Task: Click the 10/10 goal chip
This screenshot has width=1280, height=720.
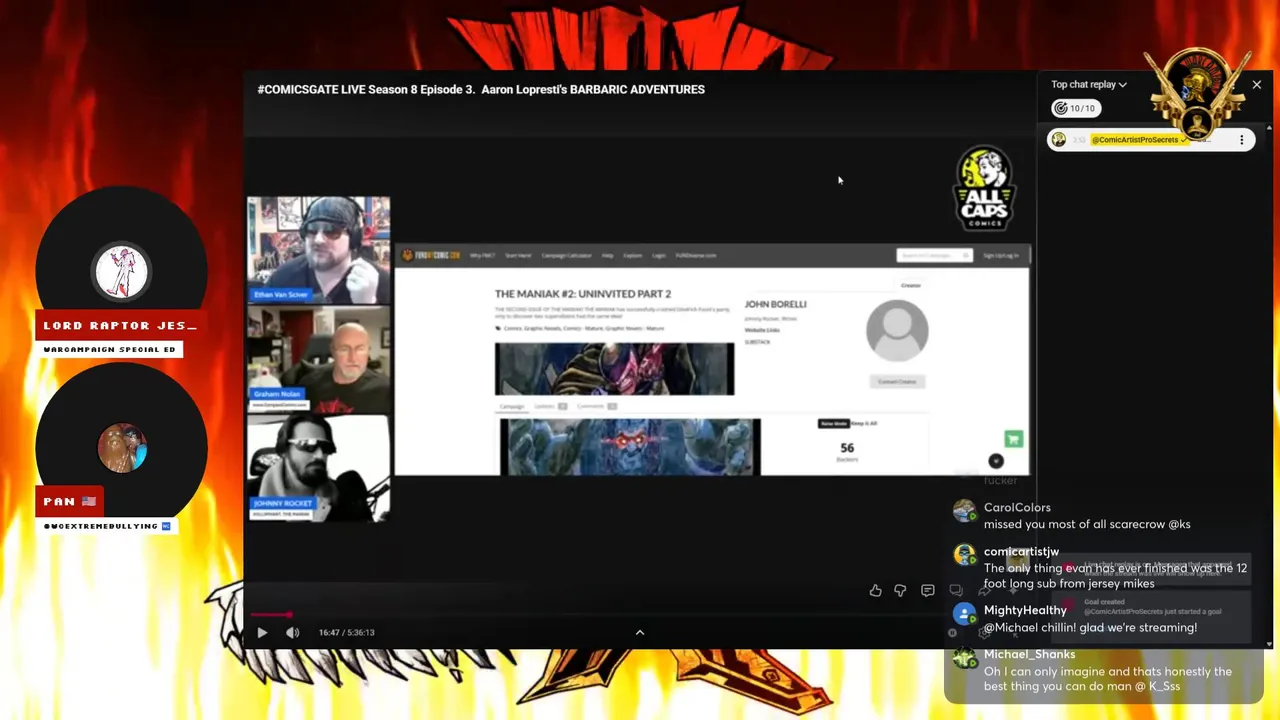Action: click(1075, 108)
